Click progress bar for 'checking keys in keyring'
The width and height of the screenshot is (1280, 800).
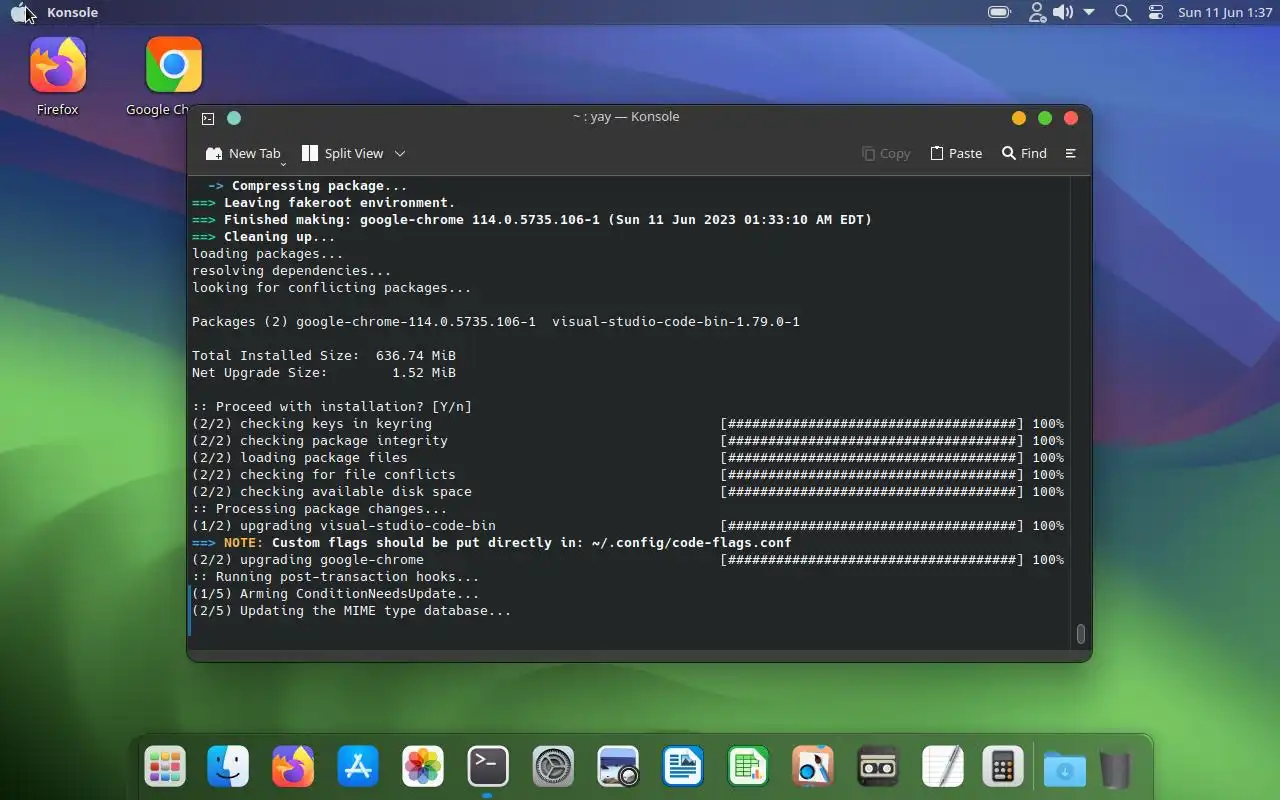872,424
